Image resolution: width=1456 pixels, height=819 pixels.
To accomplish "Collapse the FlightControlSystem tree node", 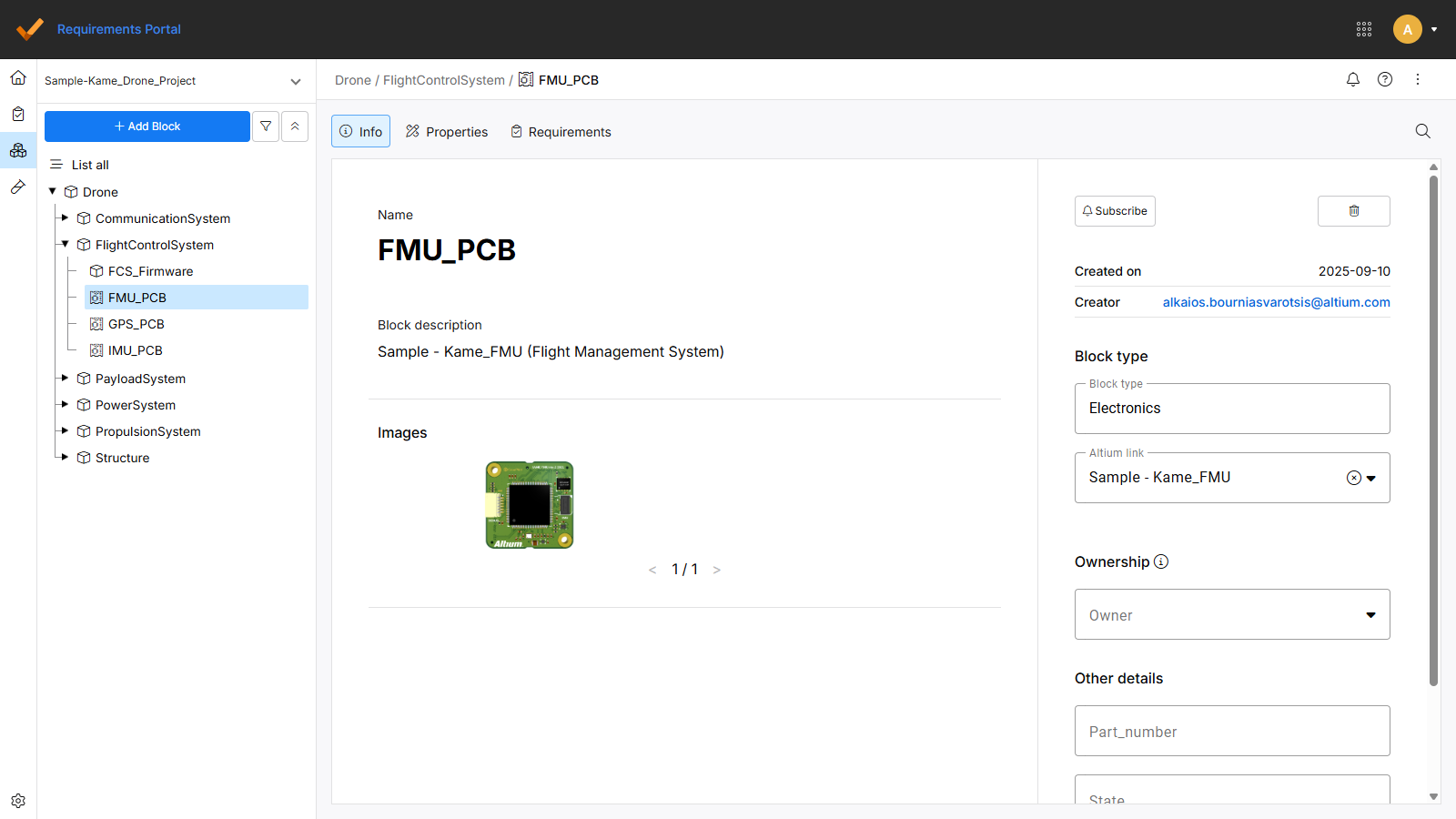I will tap(65, 244).
